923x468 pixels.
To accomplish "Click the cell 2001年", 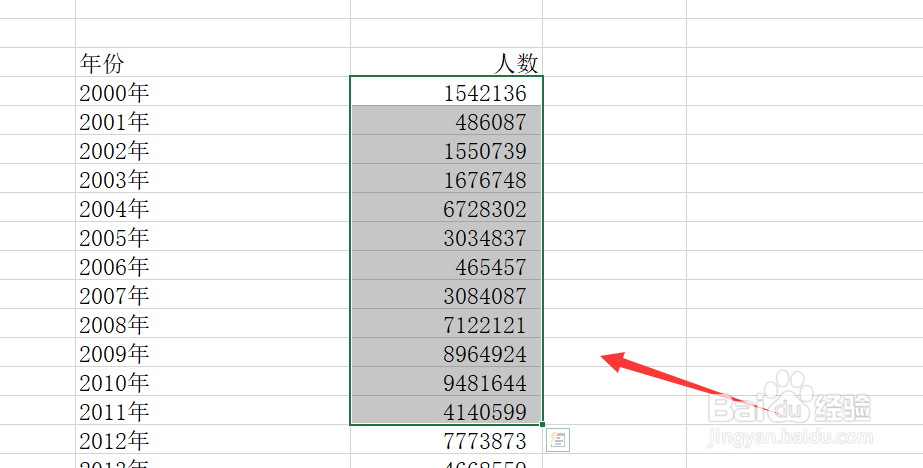I will point(213,120).
